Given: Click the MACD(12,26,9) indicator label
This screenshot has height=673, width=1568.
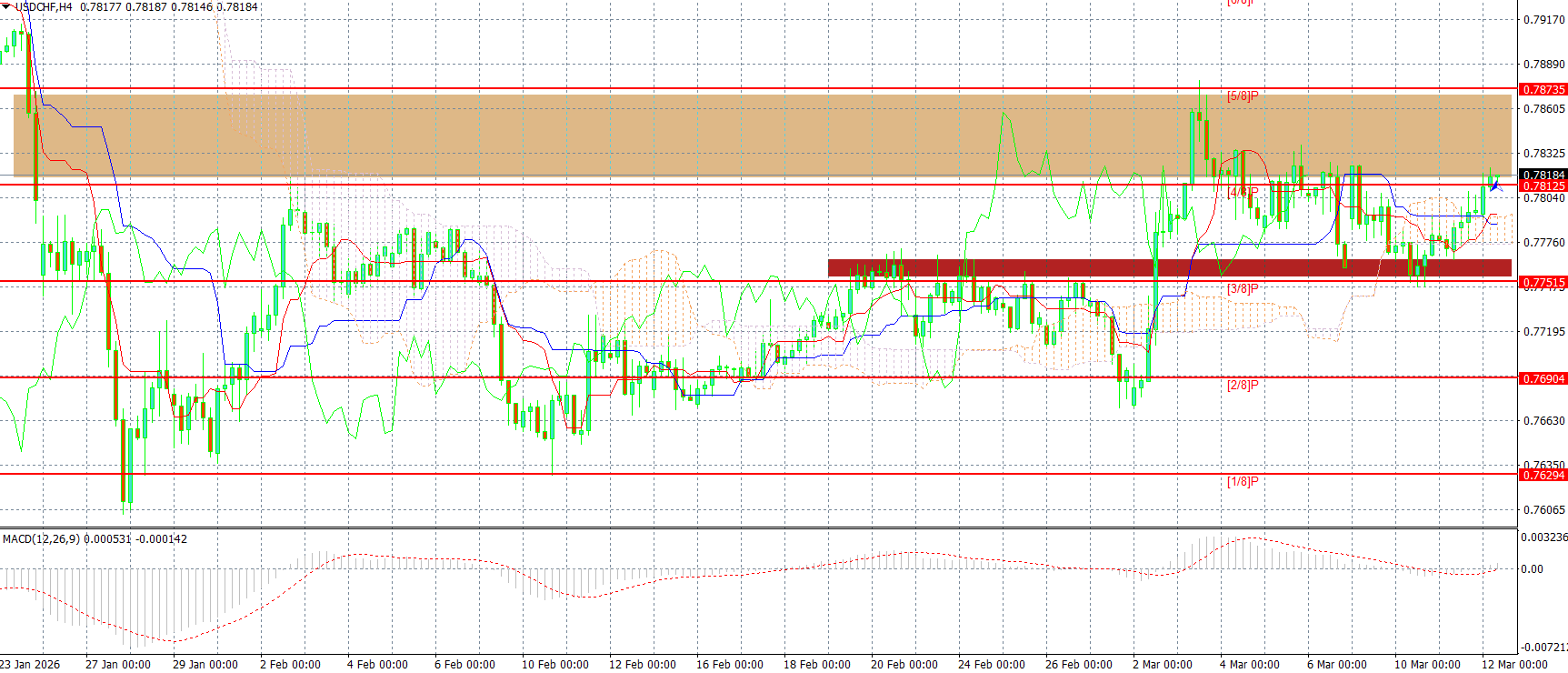Looking at the screenshot, I should [x=42, y=539].
